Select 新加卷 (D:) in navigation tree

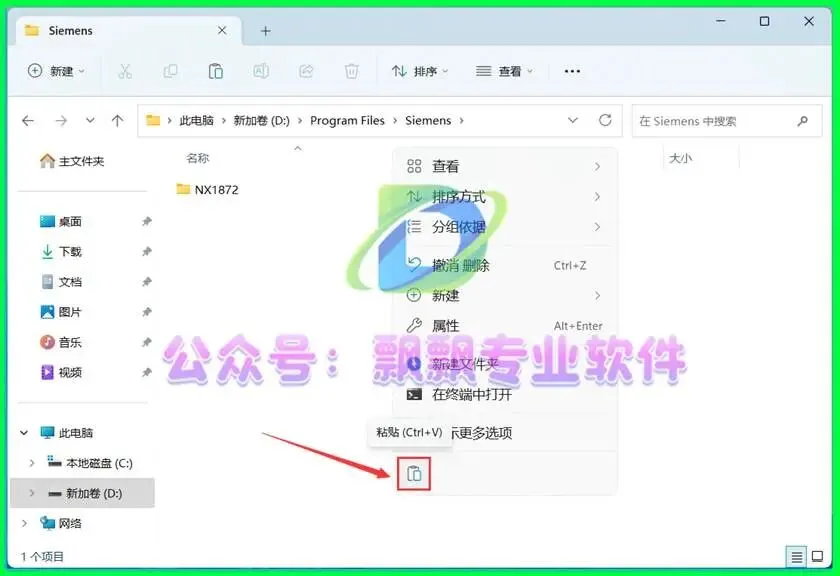(x=85, y=493)
